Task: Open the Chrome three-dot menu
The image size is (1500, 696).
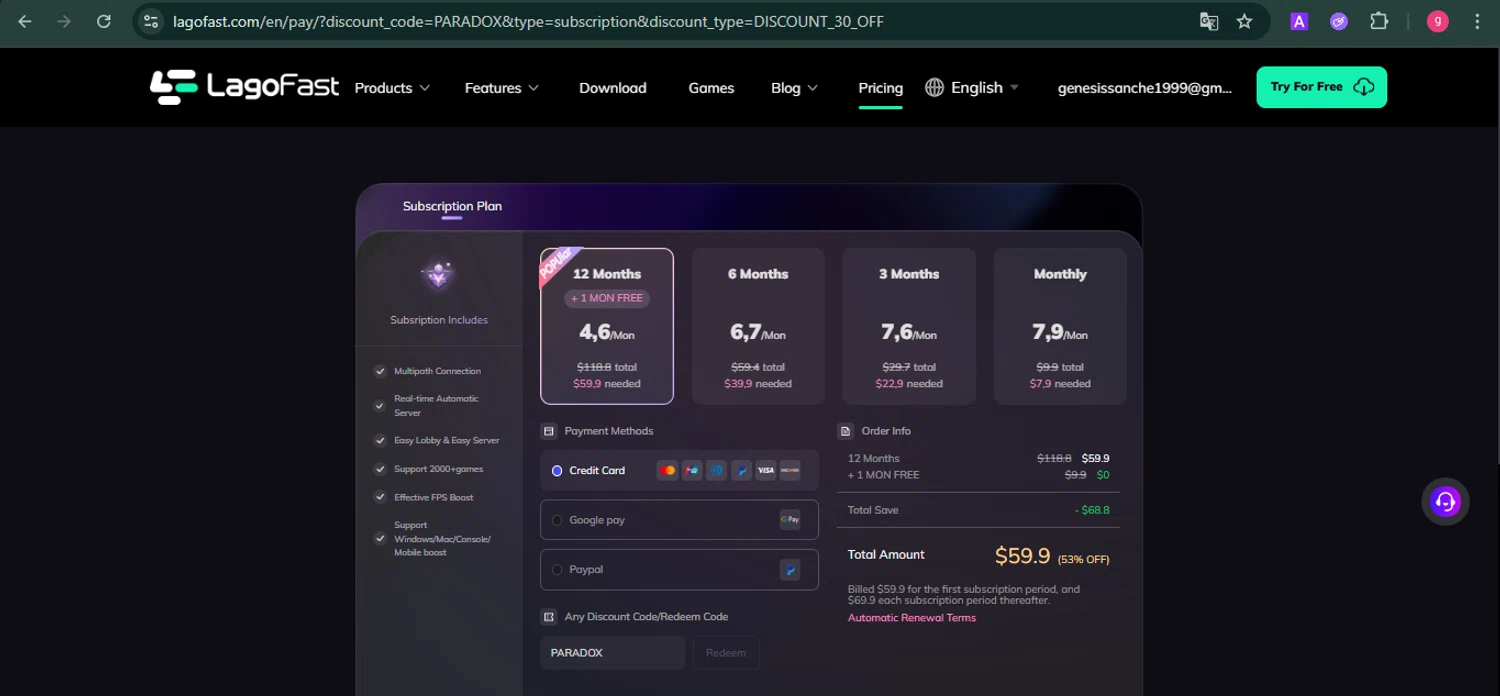Action: [x=1477, y=21]
